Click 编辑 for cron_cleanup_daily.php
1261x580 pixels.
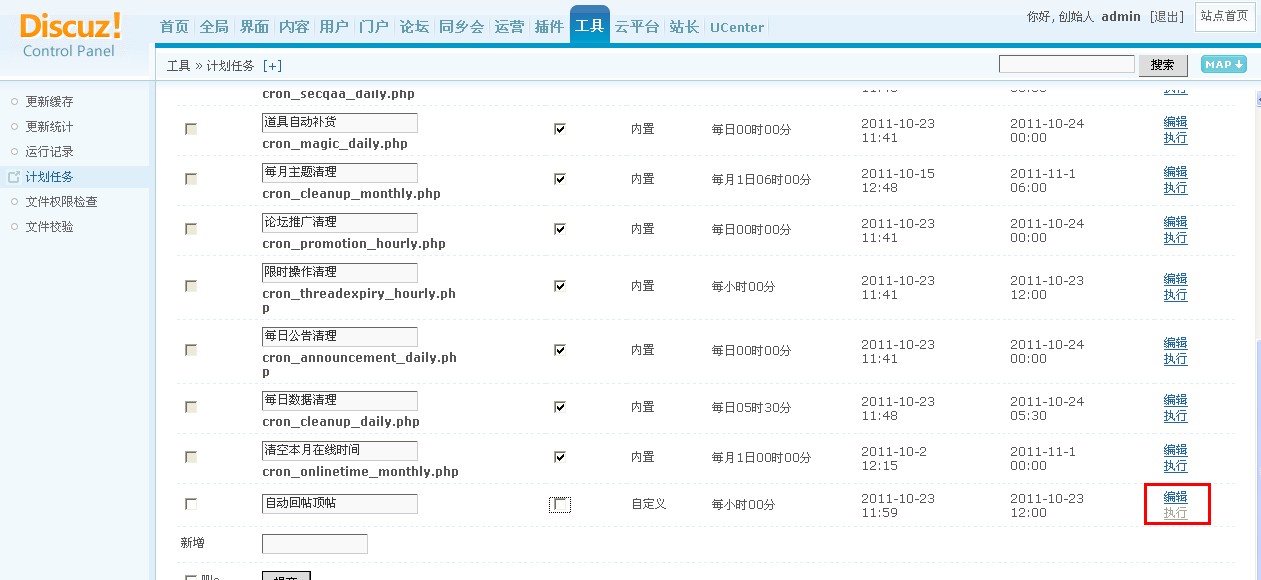pyautogui.click(x=1175, y=400)
